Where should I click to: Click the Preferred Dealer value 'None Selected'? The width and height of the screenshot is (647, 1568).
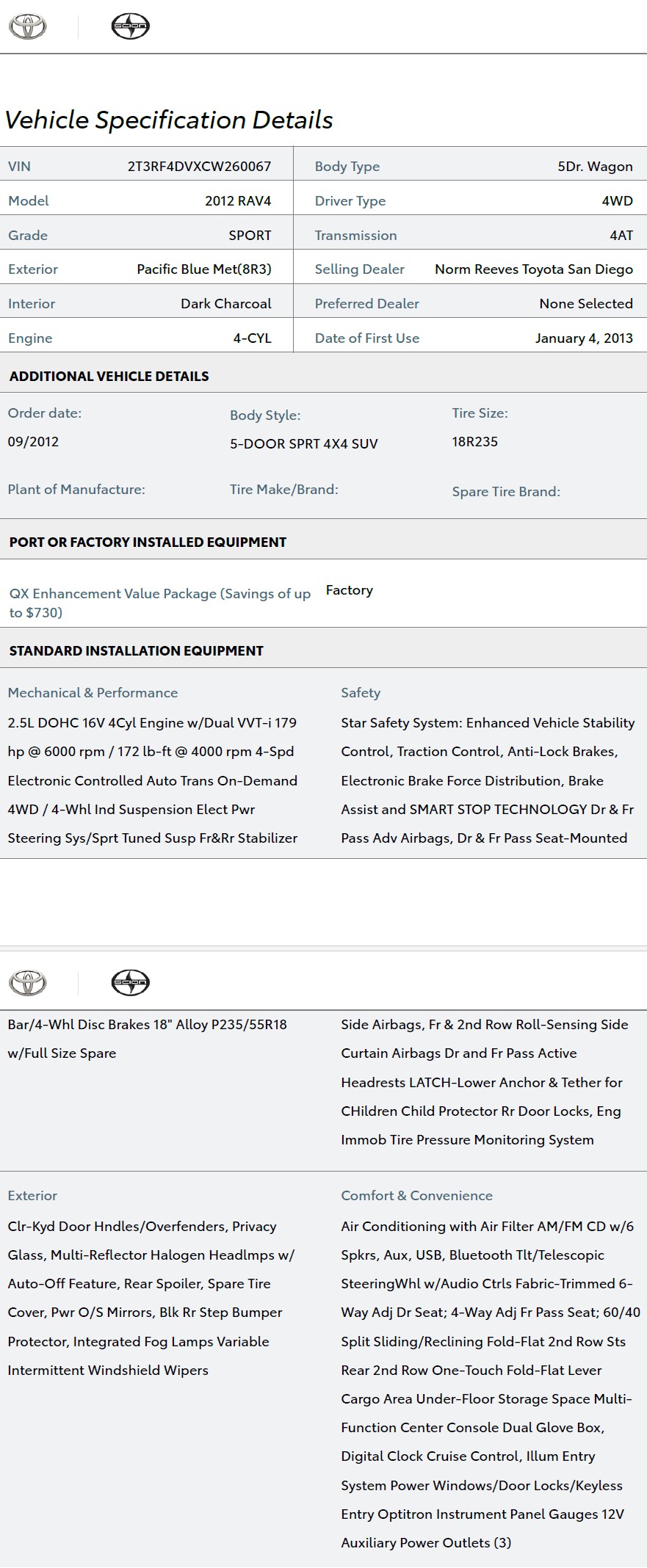(586, 304)
